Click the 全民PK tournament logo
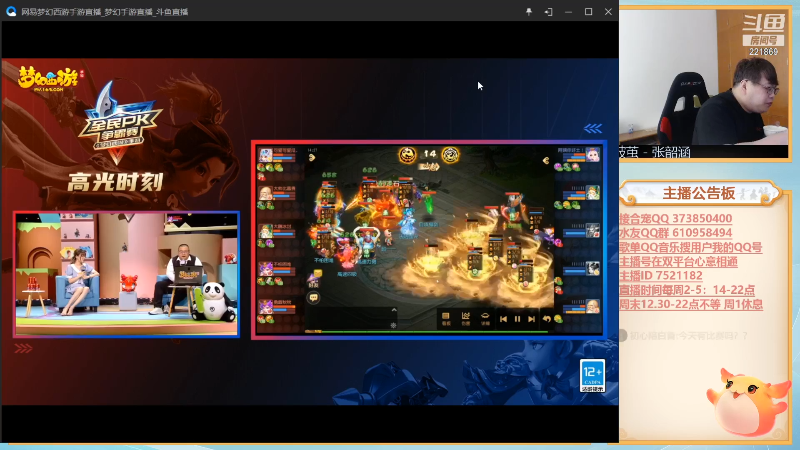This screenshot has width=800, height=450. (119, 122)
